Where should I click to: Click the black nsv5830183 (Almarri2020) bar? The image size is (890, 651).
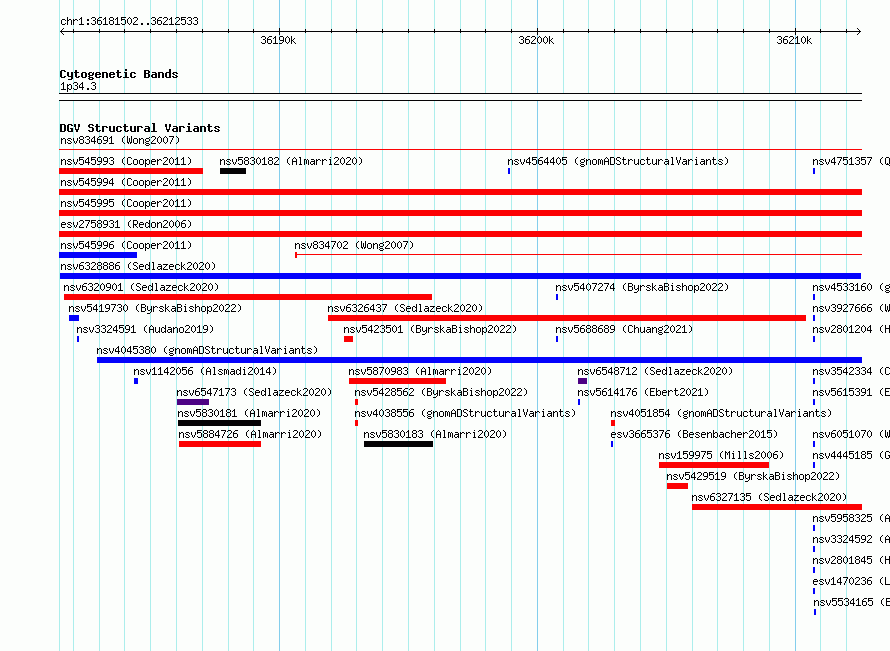coord(398,444)
